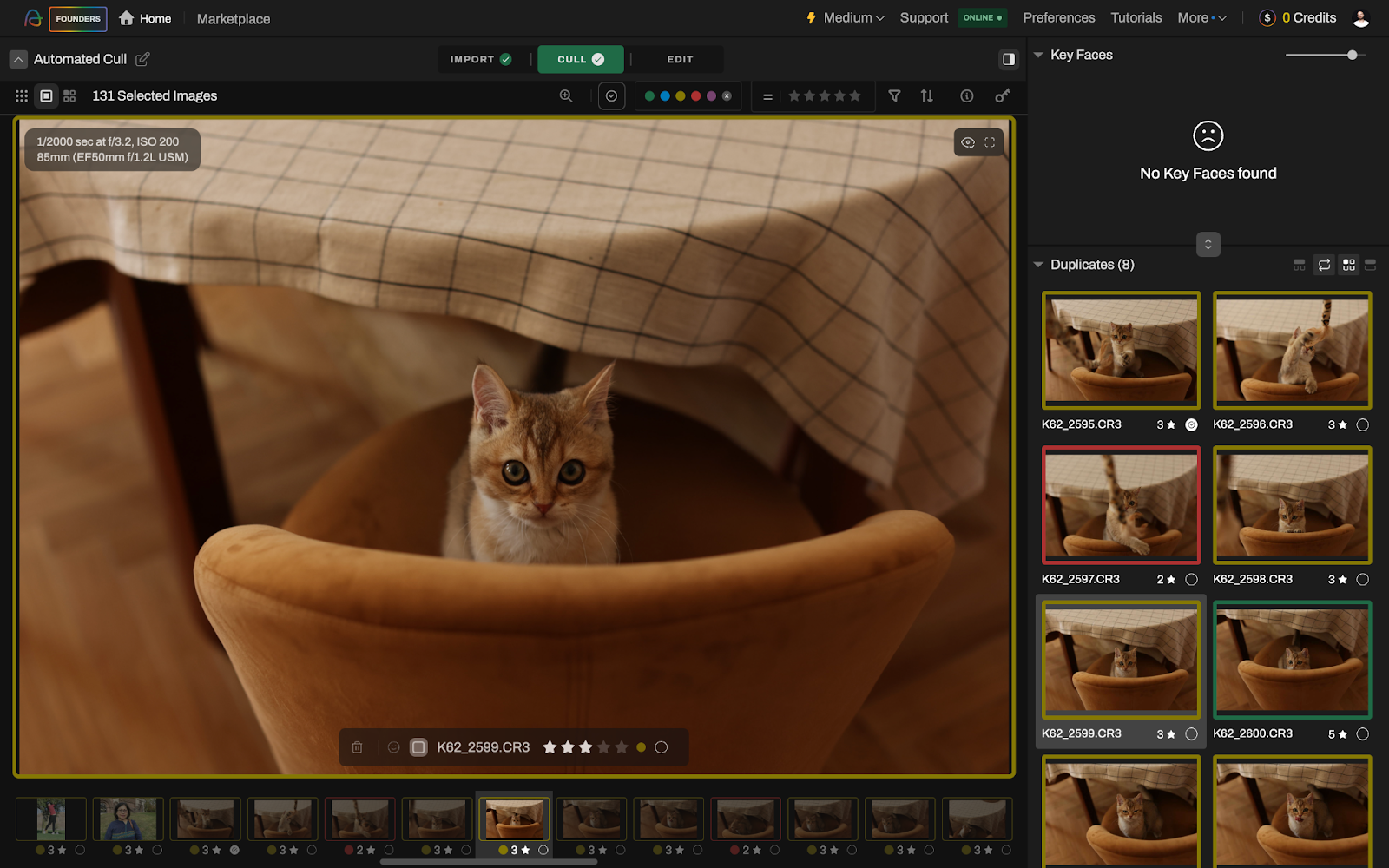Image resolution: width=1389 pixels, height=868 pixels.
Task: Select the red color label filter
Action: pos(695,96)
